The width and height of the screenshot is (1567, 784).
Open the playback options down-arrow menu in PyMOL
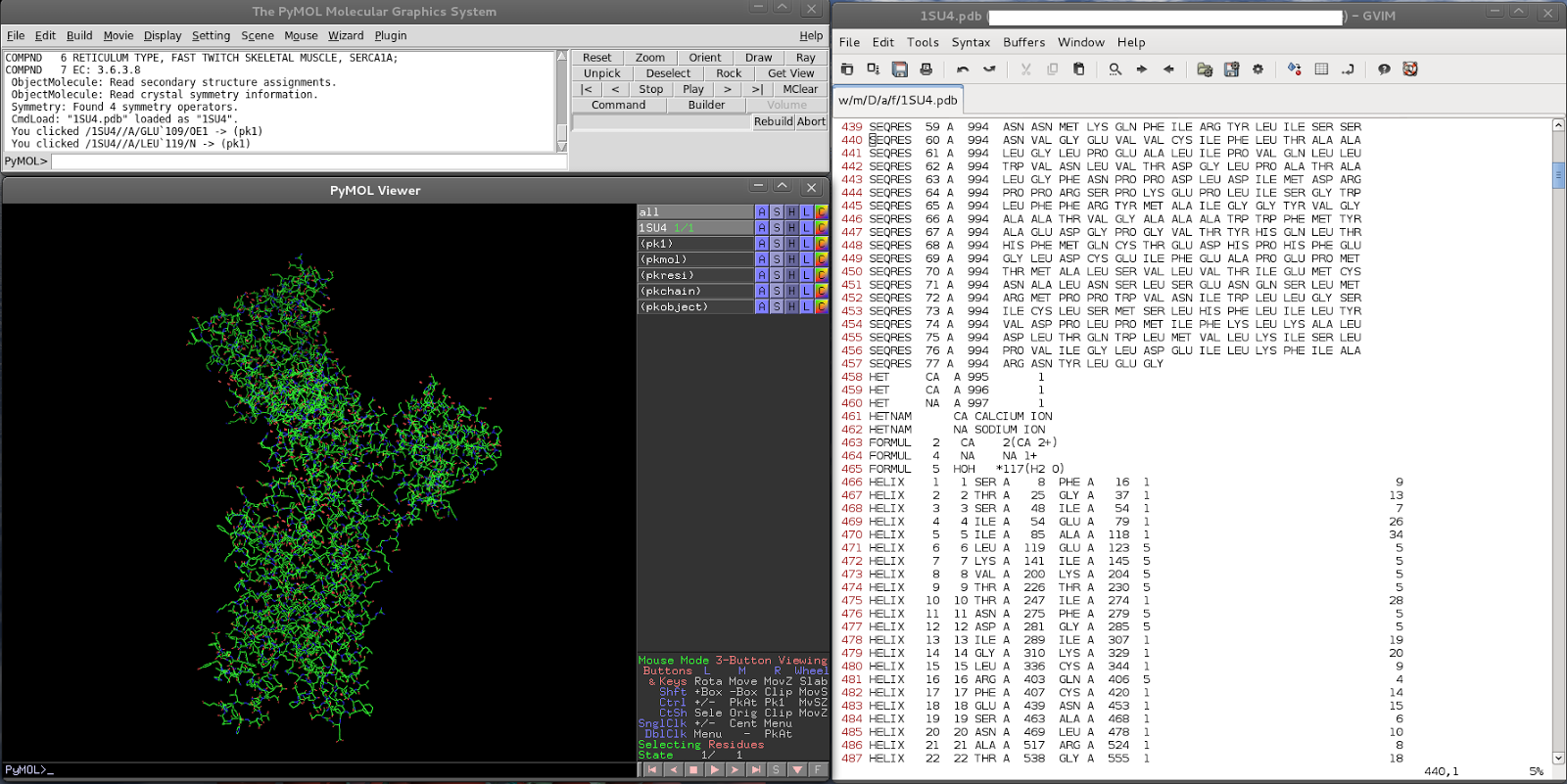pyautogui.click(x=796, y=770)
